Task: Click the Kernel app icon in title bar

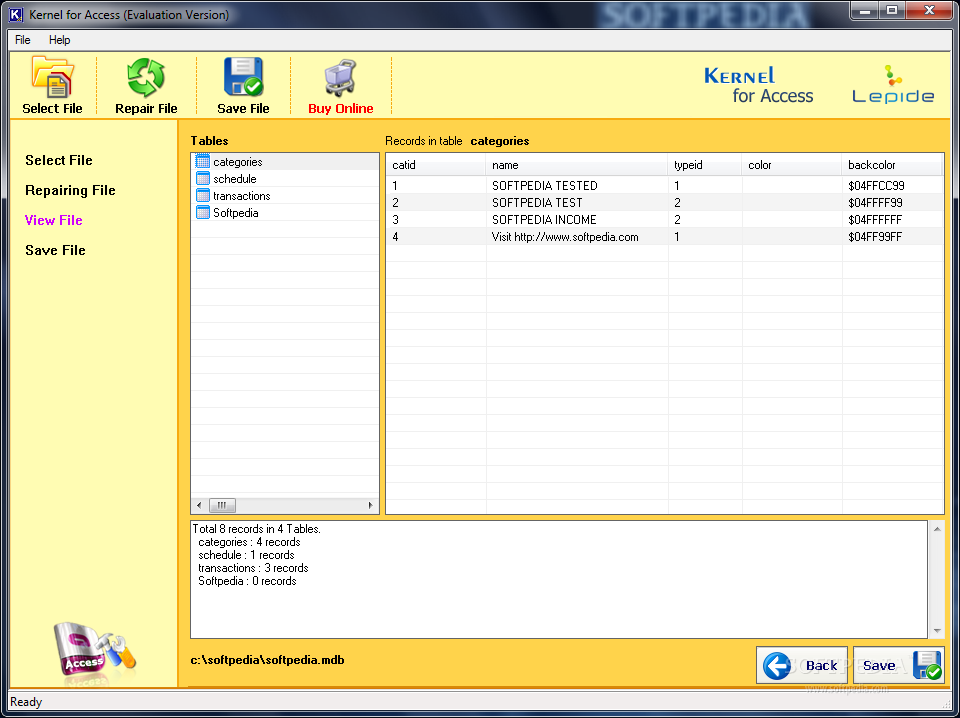Action: click(x=16, y=15)
